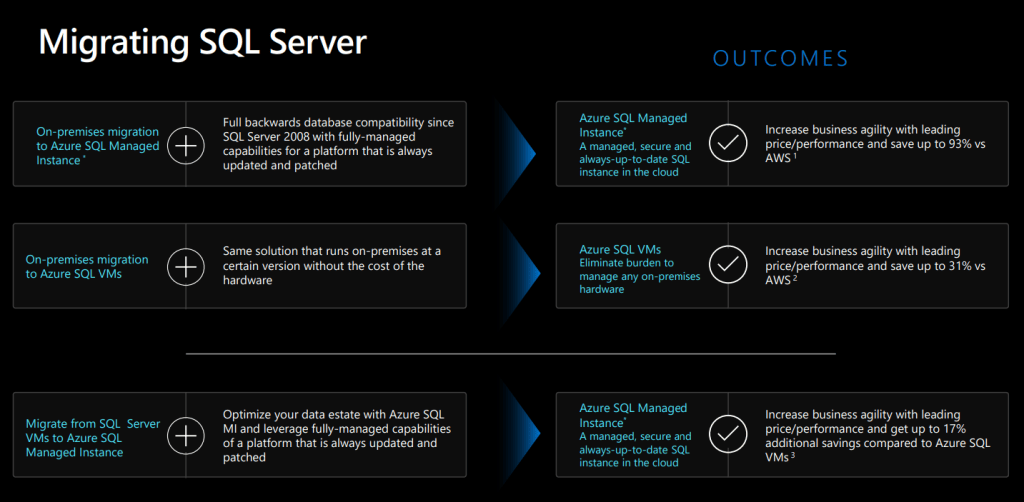Select the Migrating SQL Server title
This screenshot has width=1024, height=502.
[x=202, y=43]
